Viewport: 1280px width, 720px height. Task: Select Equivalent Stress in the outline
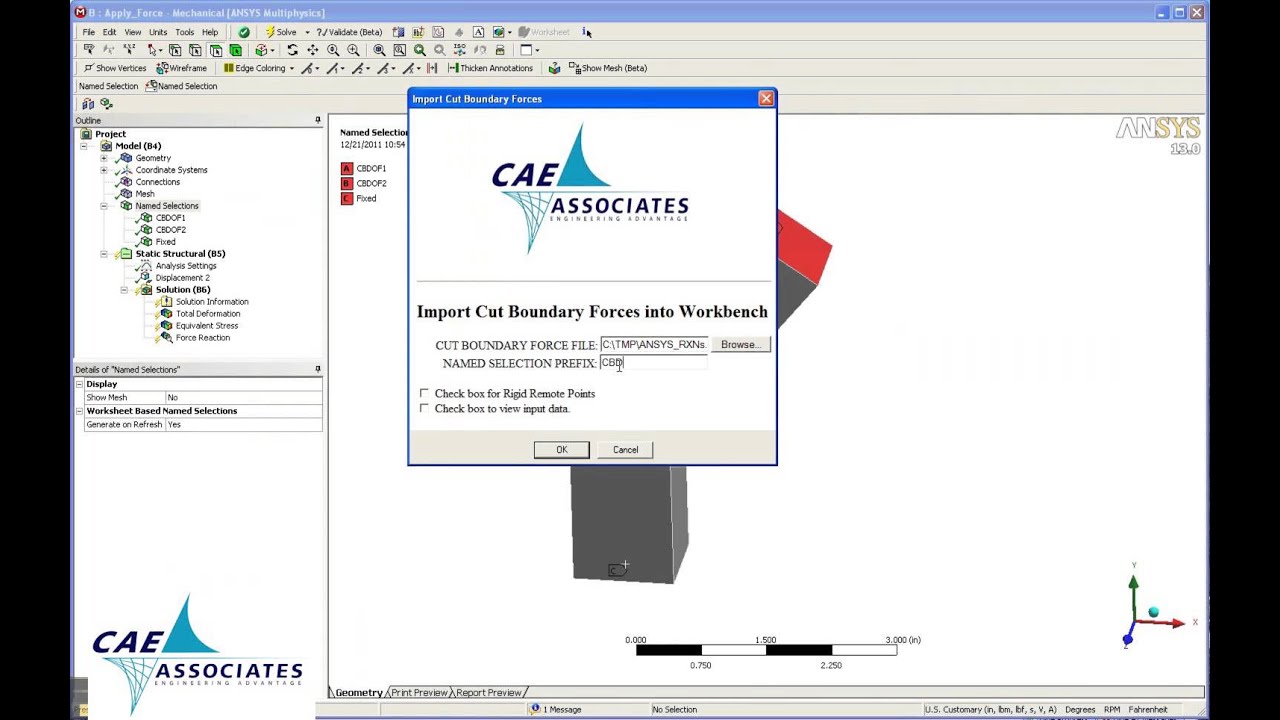click(x=206, y=326)
